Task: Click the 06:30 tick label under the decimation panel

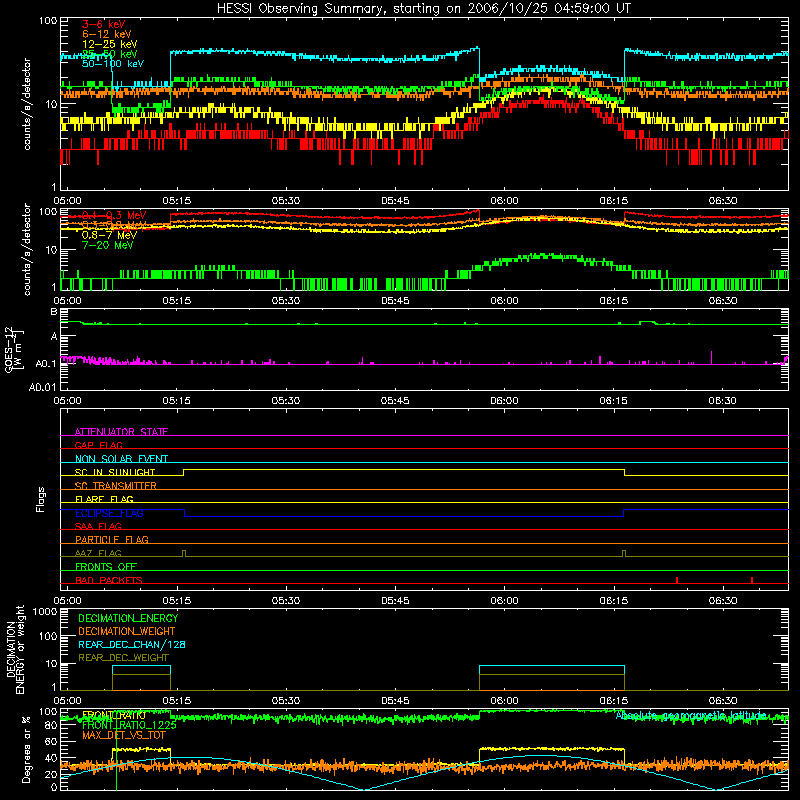Action: (722, 701)
